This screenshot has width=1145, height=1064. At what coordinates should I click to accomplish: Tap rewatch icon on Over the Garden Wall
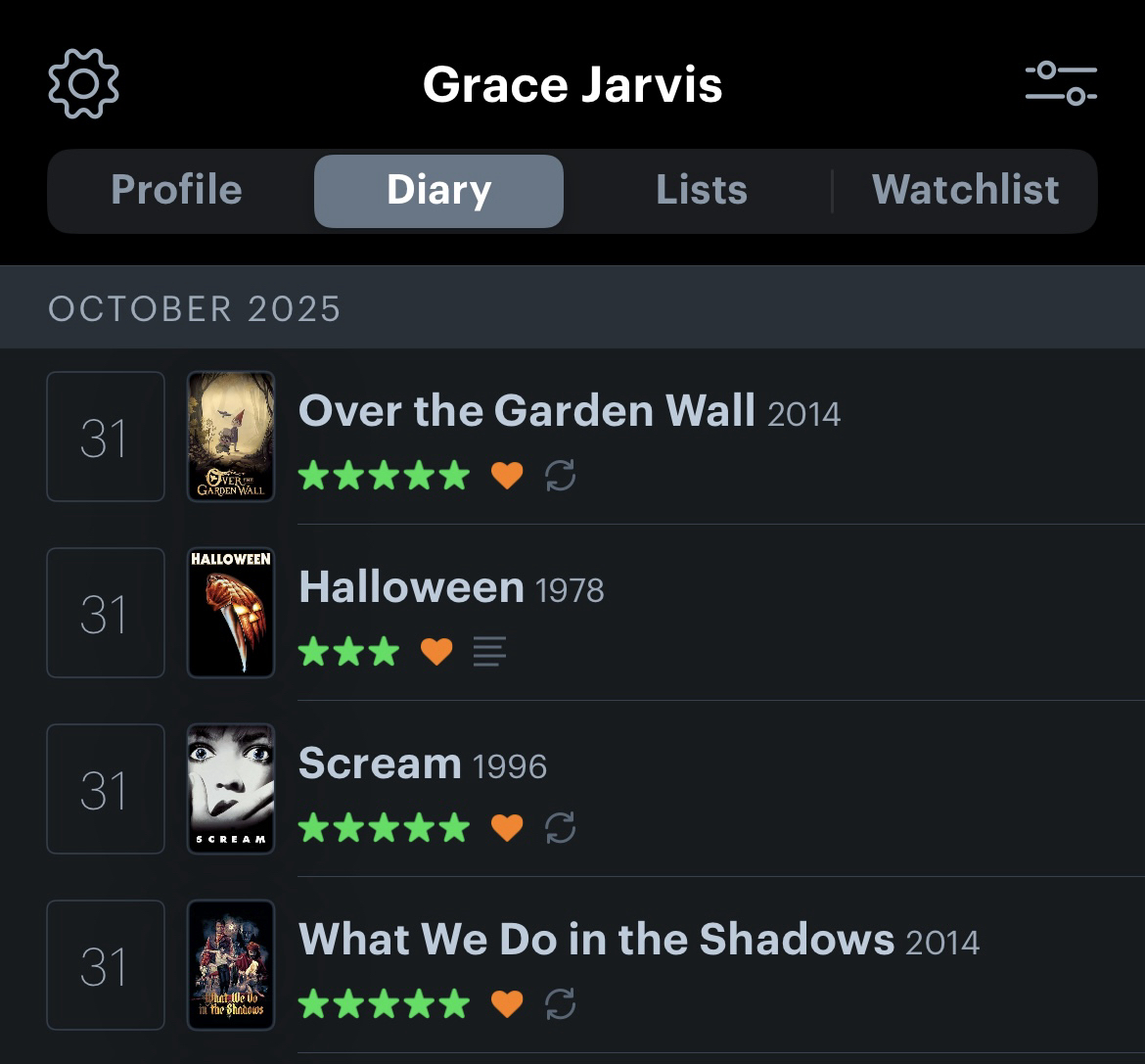tap(560, 476)
